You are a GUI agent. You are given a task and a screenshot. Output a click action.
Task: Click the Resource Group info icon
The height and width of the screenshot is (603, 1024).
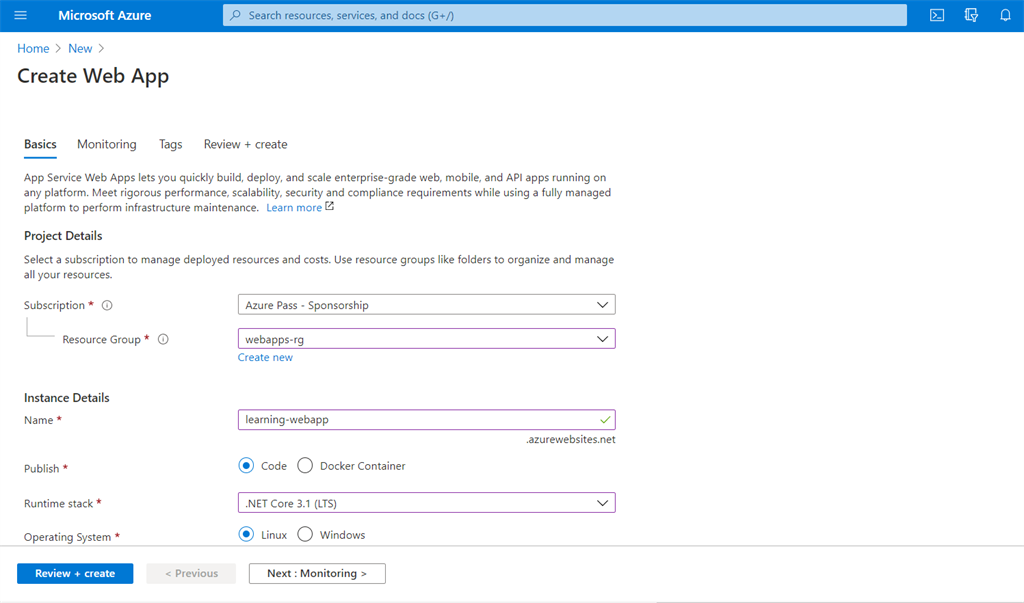[x=163, y=340]
